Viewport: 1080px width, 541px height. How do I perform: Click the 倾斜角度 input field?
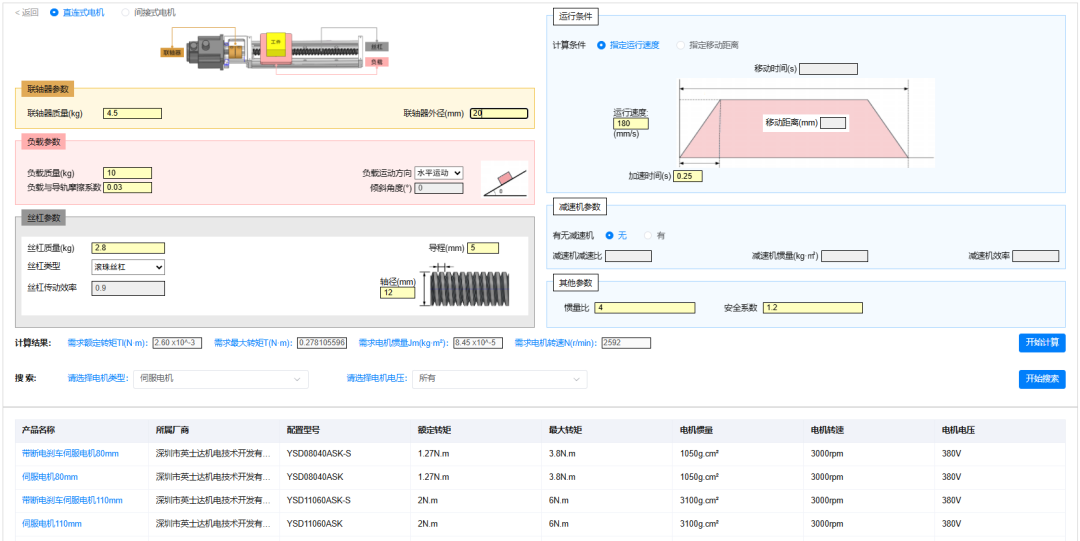(439, 187)
